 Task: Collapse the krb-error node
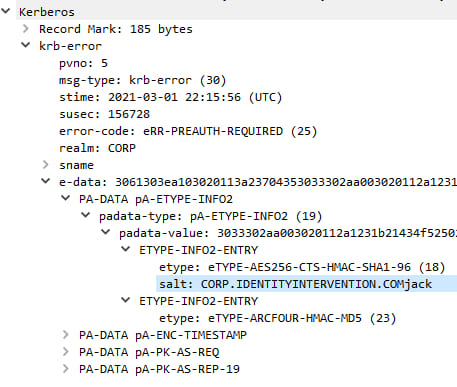tap(26, 45)
